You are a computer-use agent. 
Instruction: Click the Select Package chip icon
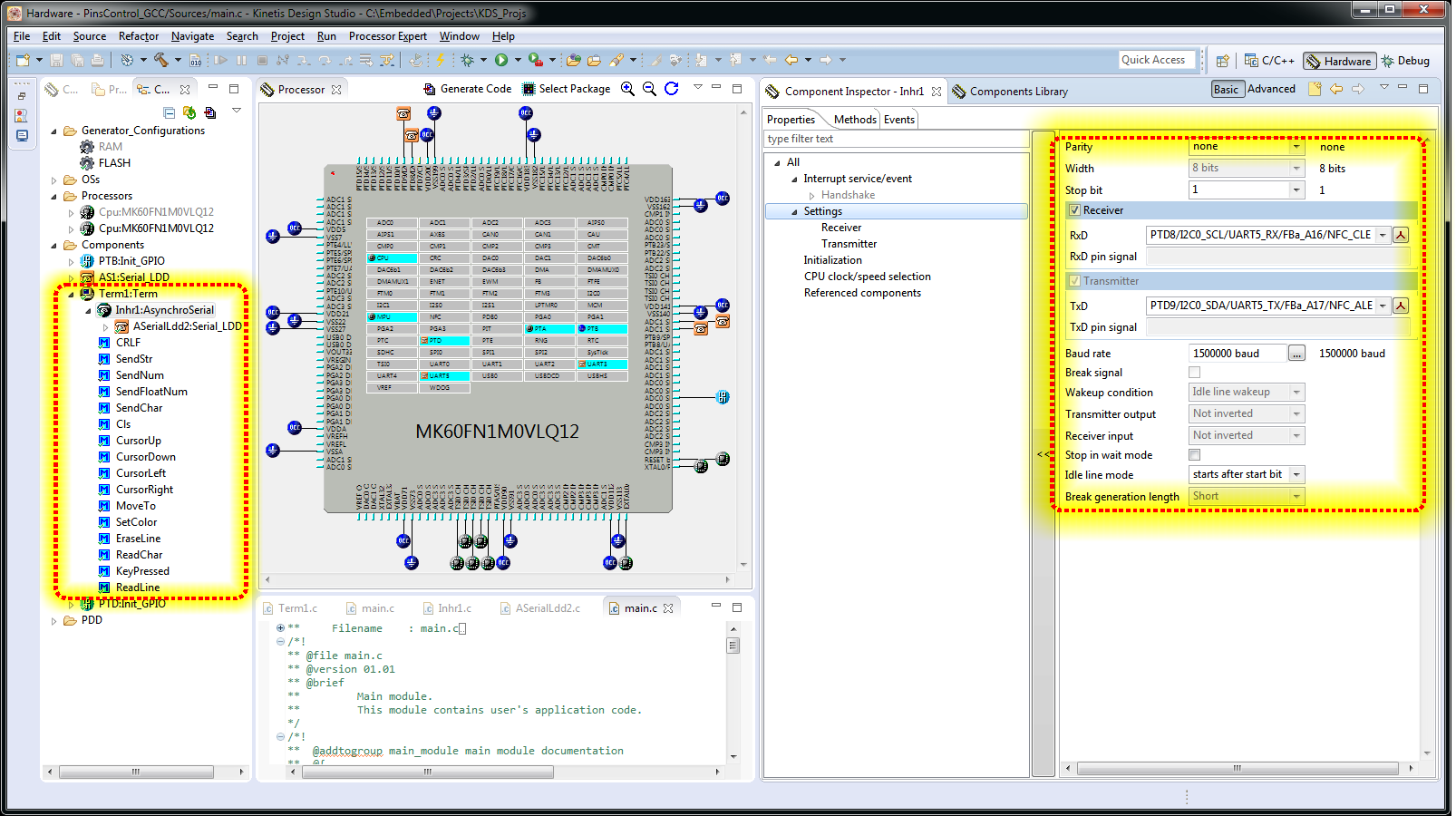click(529, 89)
